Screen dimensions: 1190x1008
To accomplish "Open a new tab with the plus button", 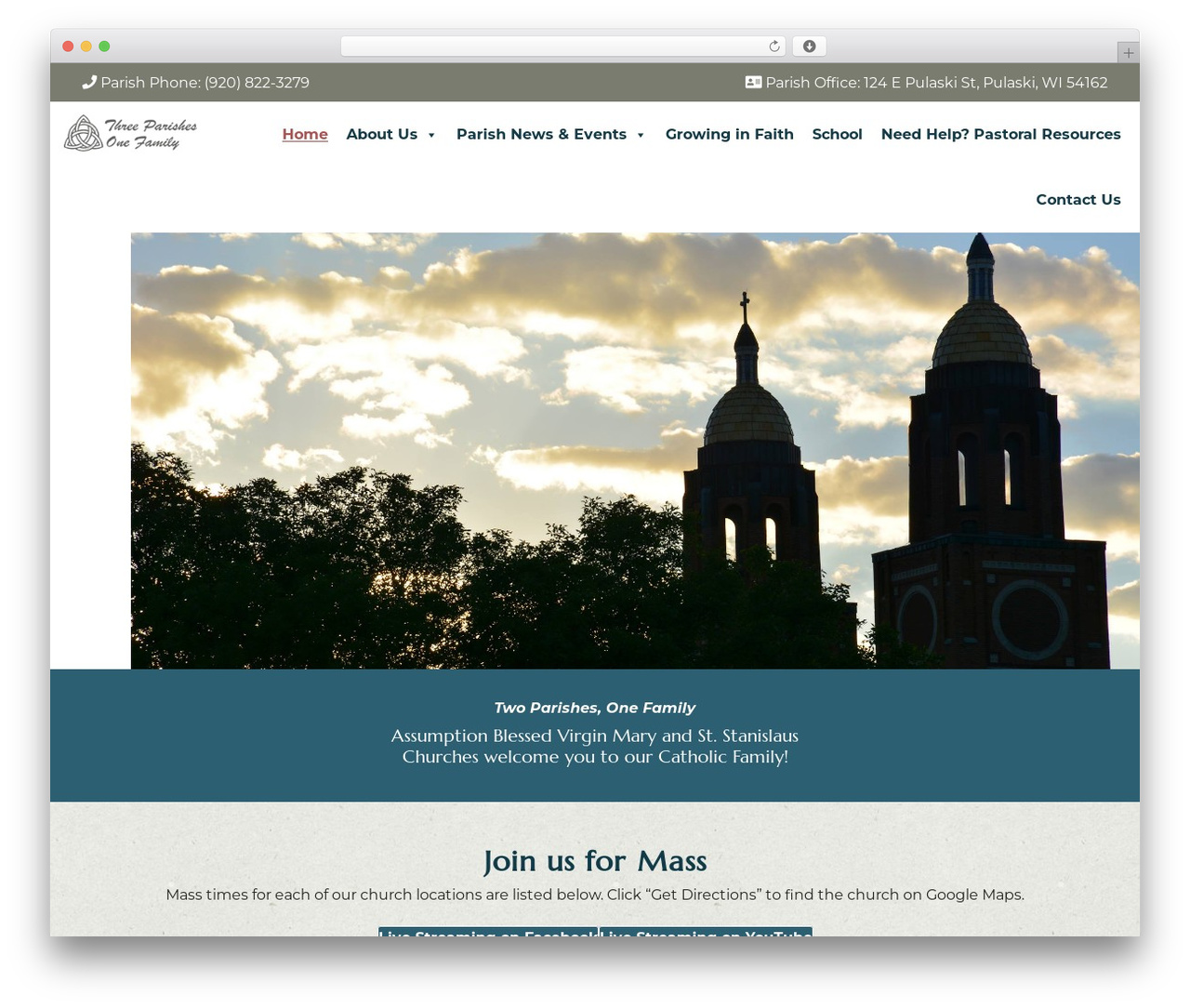I will coord(1128,53).
